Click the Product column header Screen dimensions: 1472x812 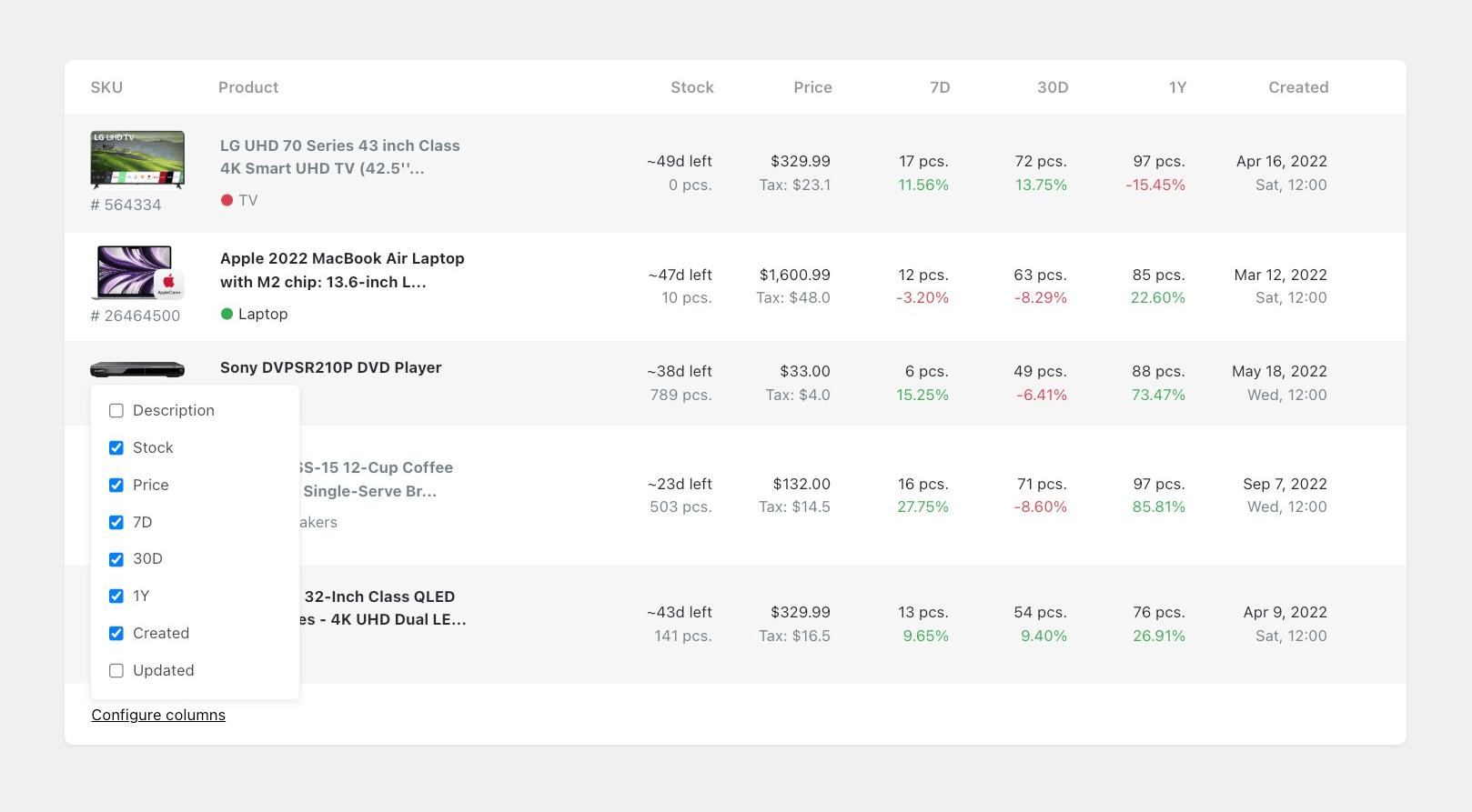click(x=248, y=87)
